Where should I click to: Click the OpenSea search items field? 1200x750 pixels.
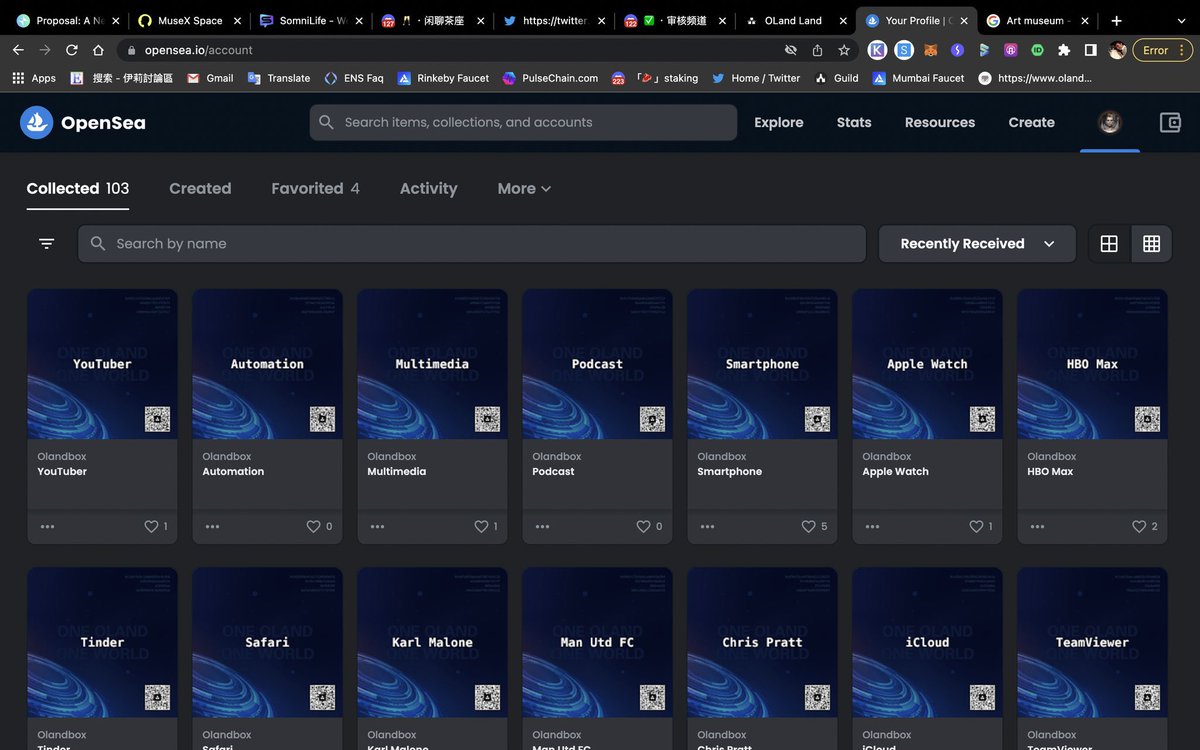(x=523, y=122)
